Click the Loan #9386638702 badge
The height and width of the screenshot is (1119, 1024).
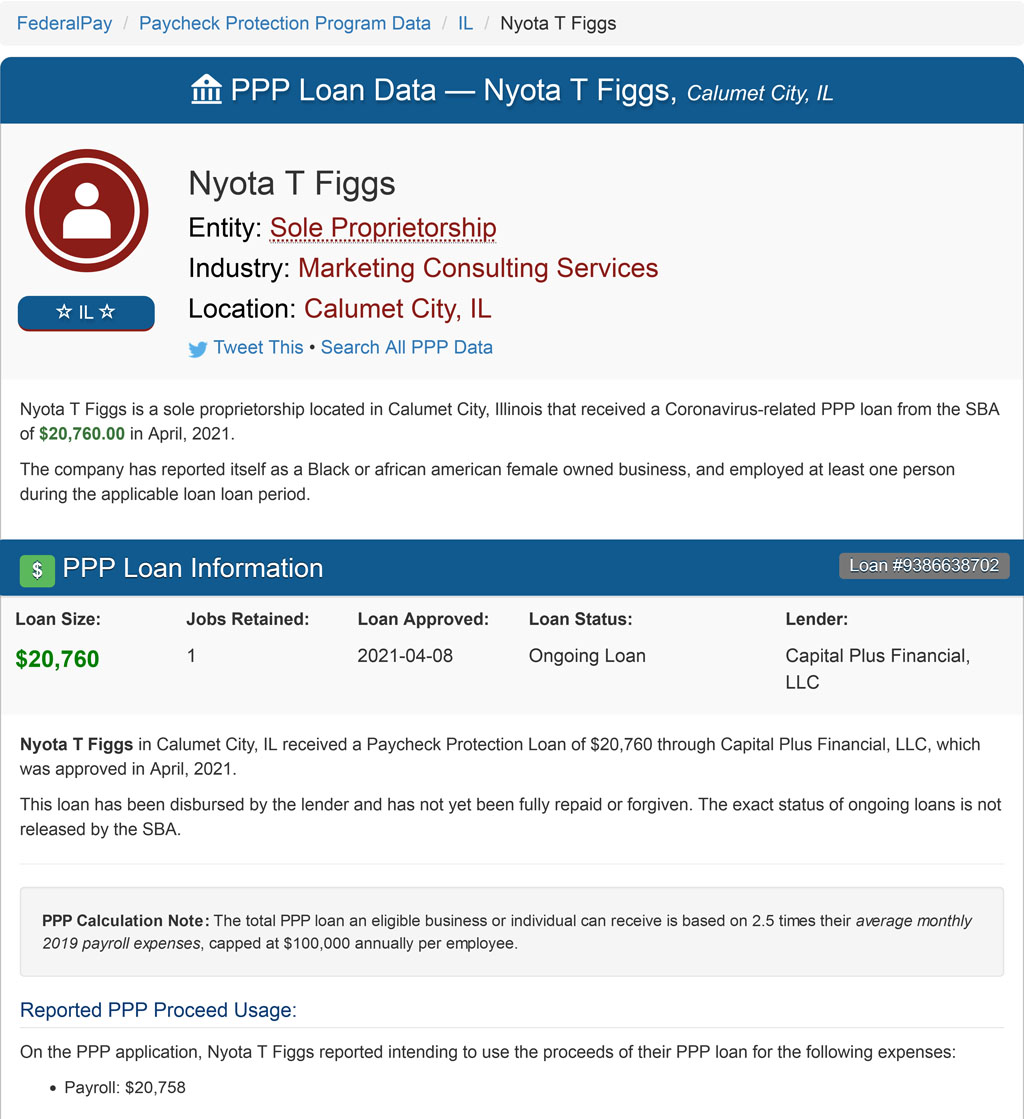(x=924, y=566)
